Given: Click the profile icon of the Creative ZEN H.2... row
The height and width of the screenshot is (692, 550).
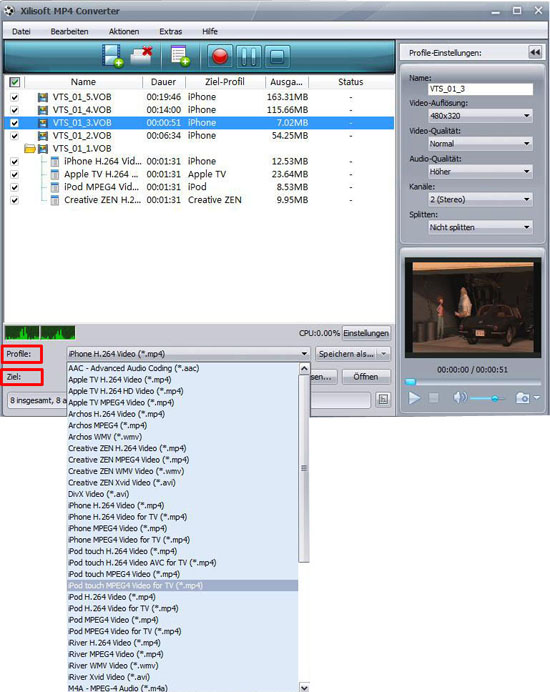Looking at the screenshot, I should [55, 200].
